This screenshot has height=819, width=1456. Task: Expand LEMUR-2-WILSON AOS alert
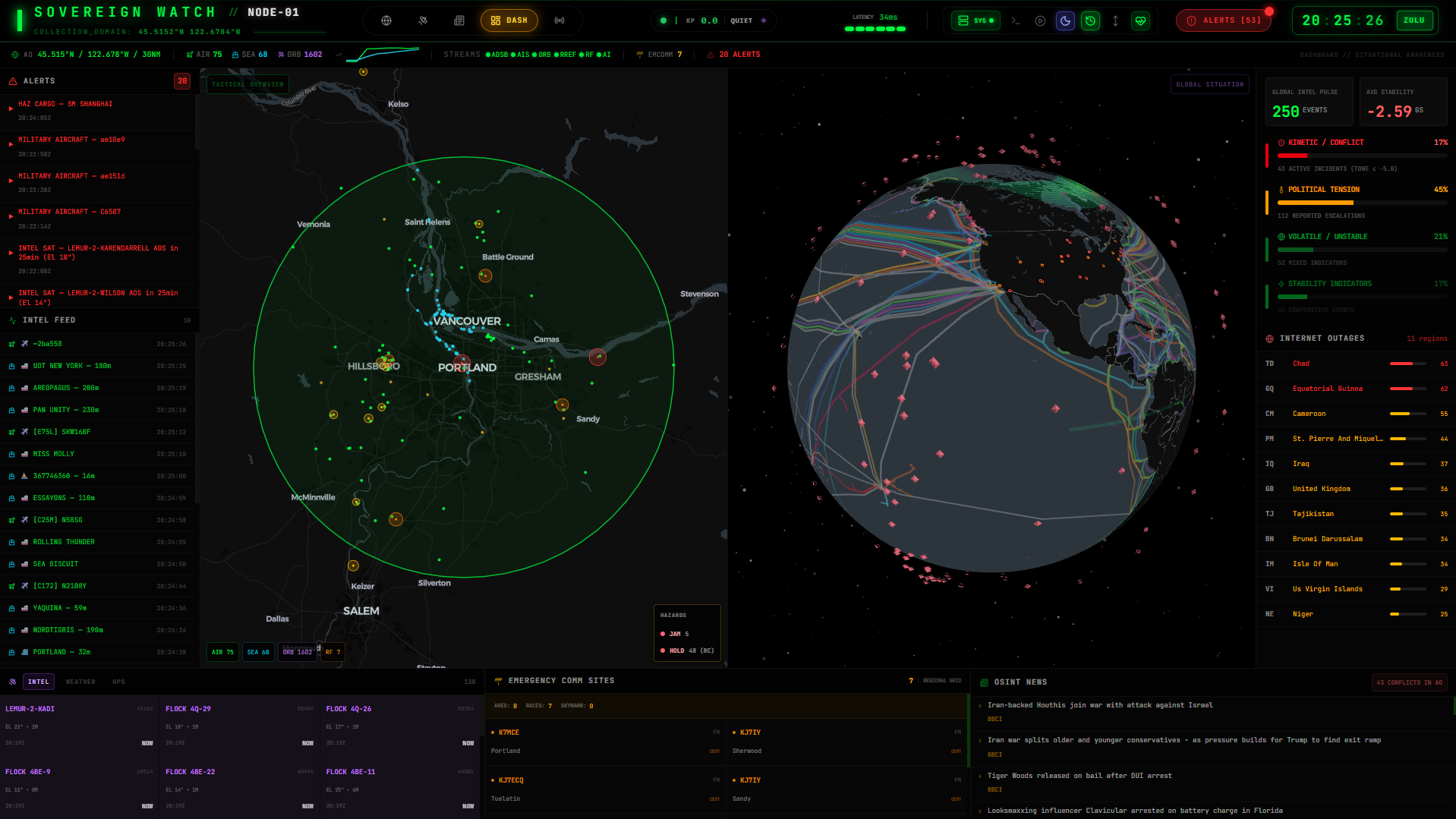coord(99,297)
